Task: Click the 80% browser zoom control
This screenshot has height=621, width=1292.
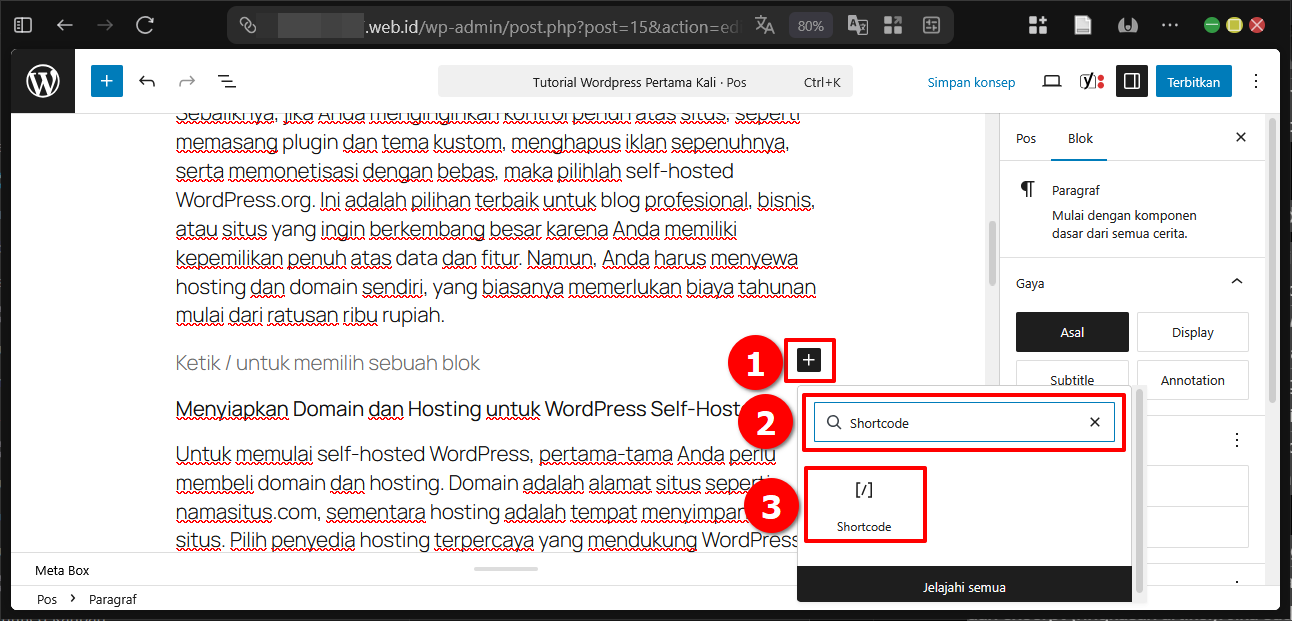Action: click(810, 25)
